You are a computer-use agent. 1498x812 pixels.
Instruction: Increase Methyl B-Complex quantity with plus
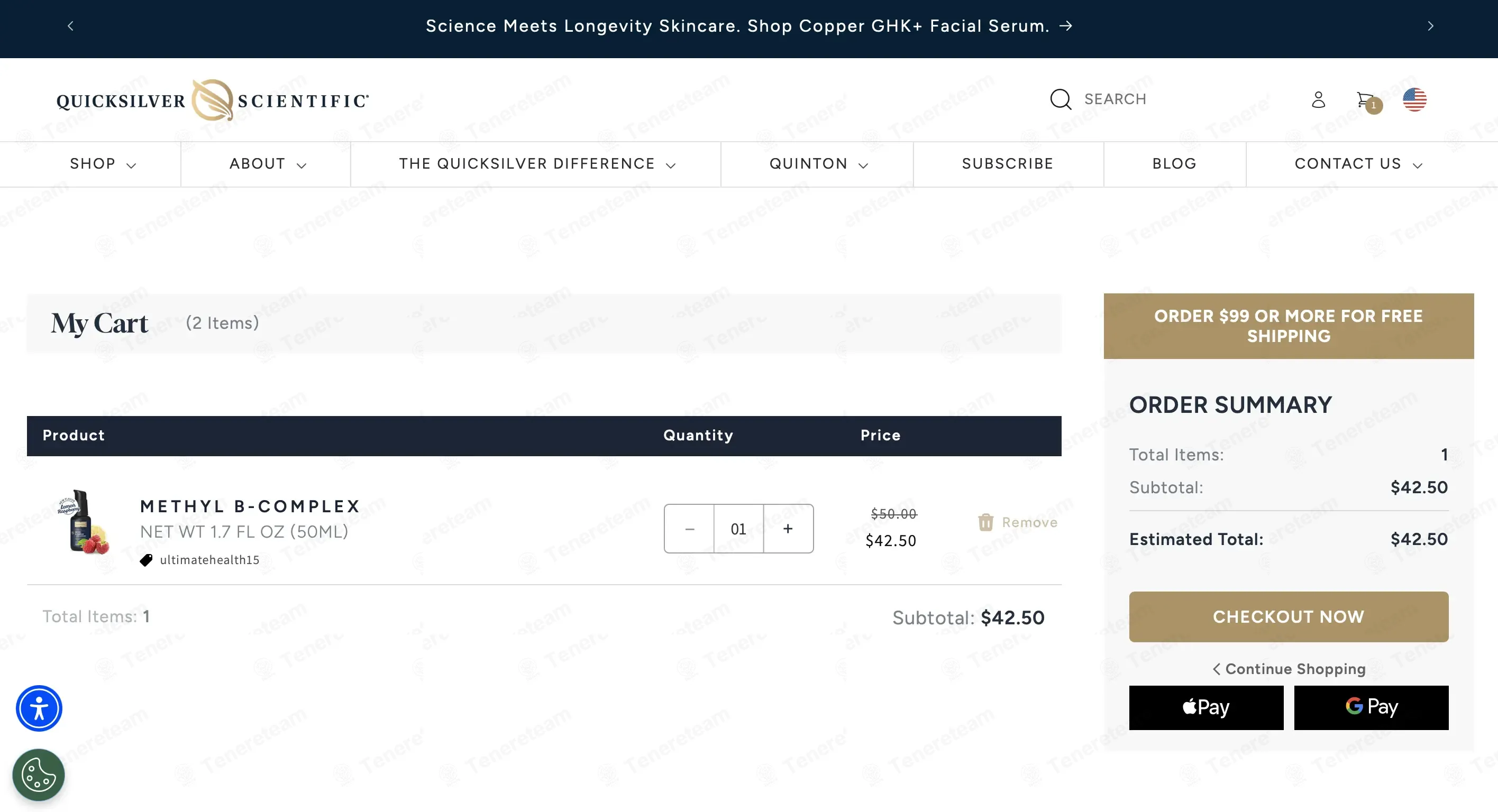pyautogui.click(x=788, y=528)
